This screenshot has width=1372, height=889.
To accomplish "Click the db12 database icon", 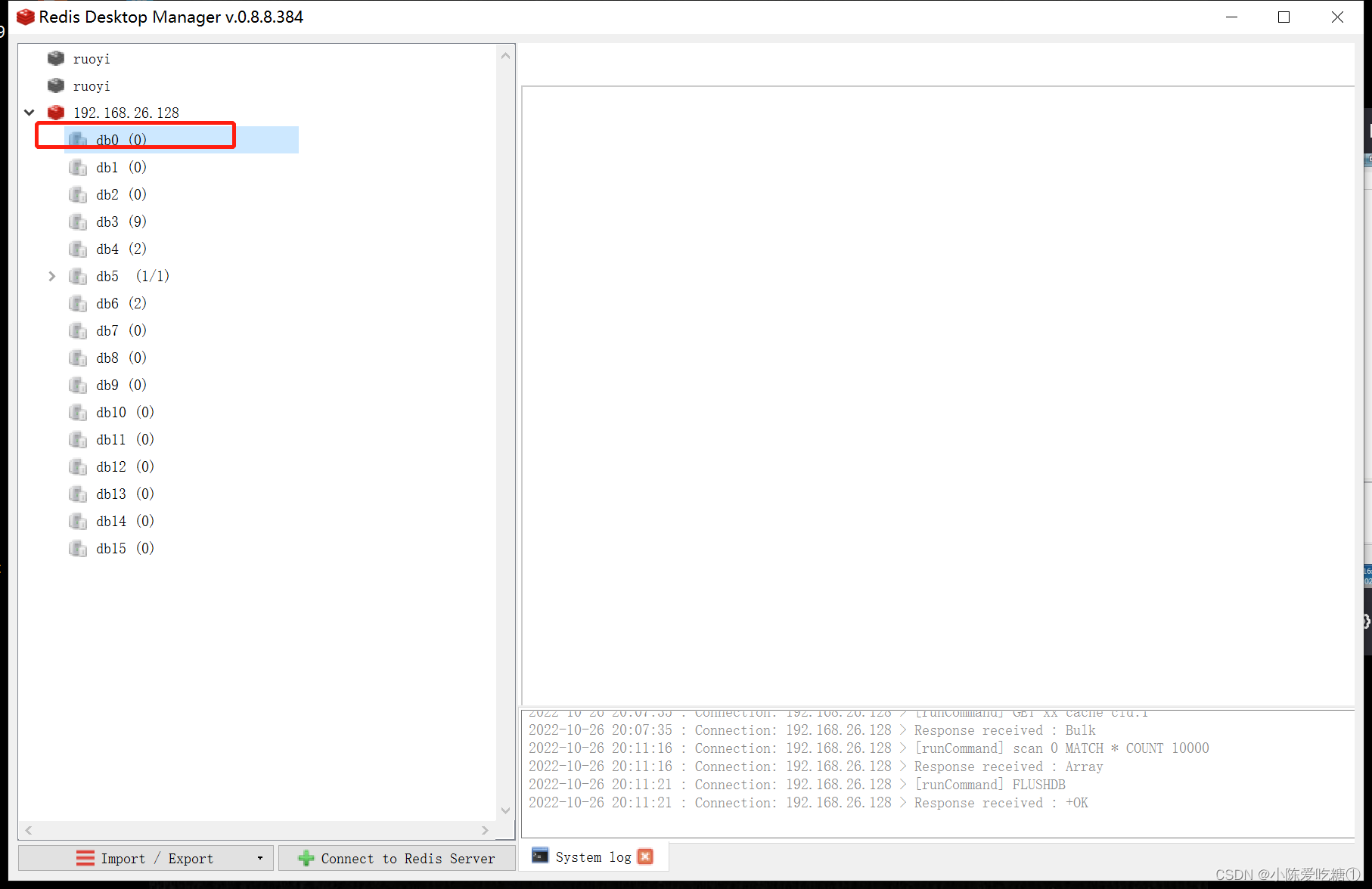I will 78,466.
